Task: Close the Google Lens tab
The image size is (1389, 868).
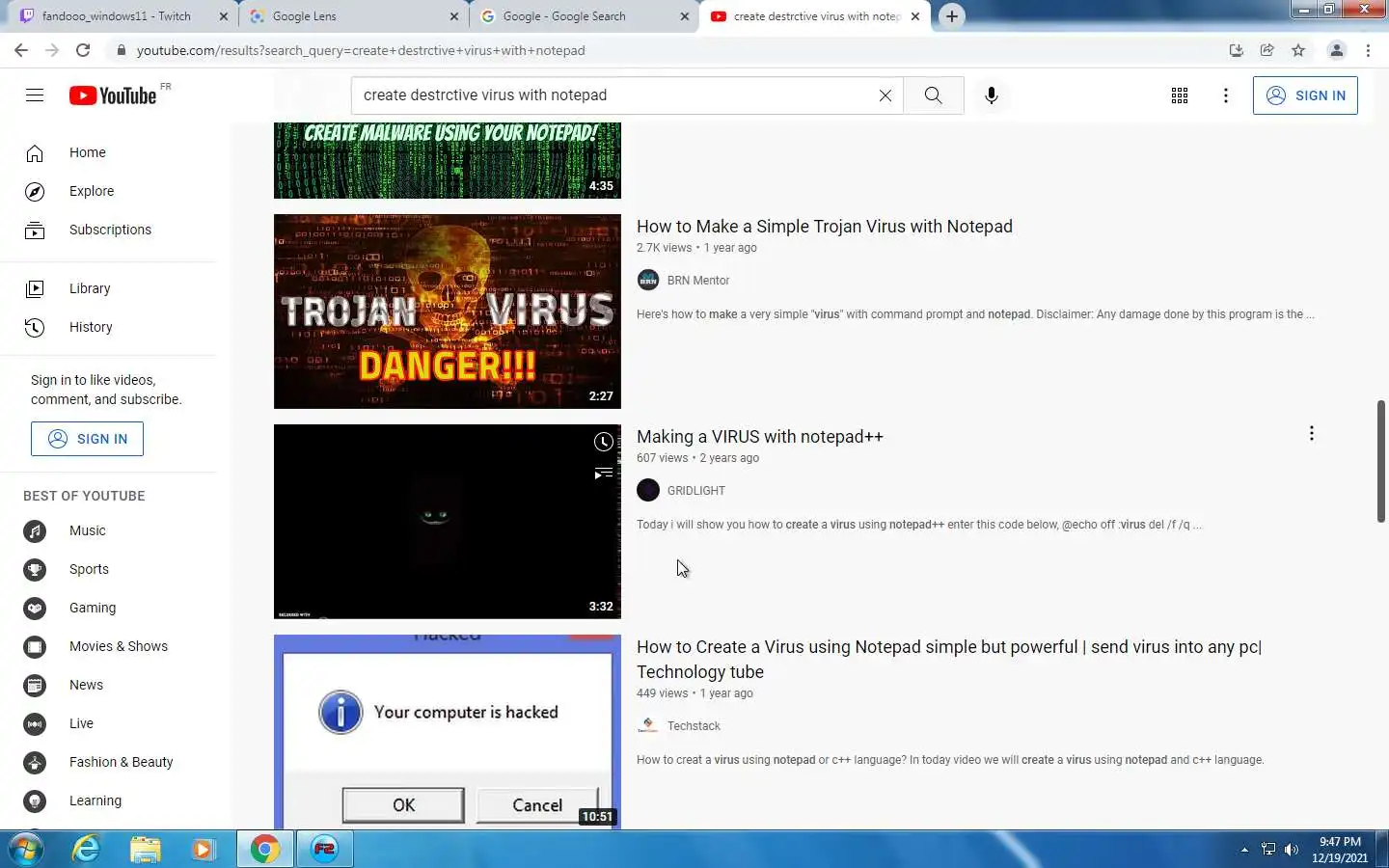Action: [454, 16]
